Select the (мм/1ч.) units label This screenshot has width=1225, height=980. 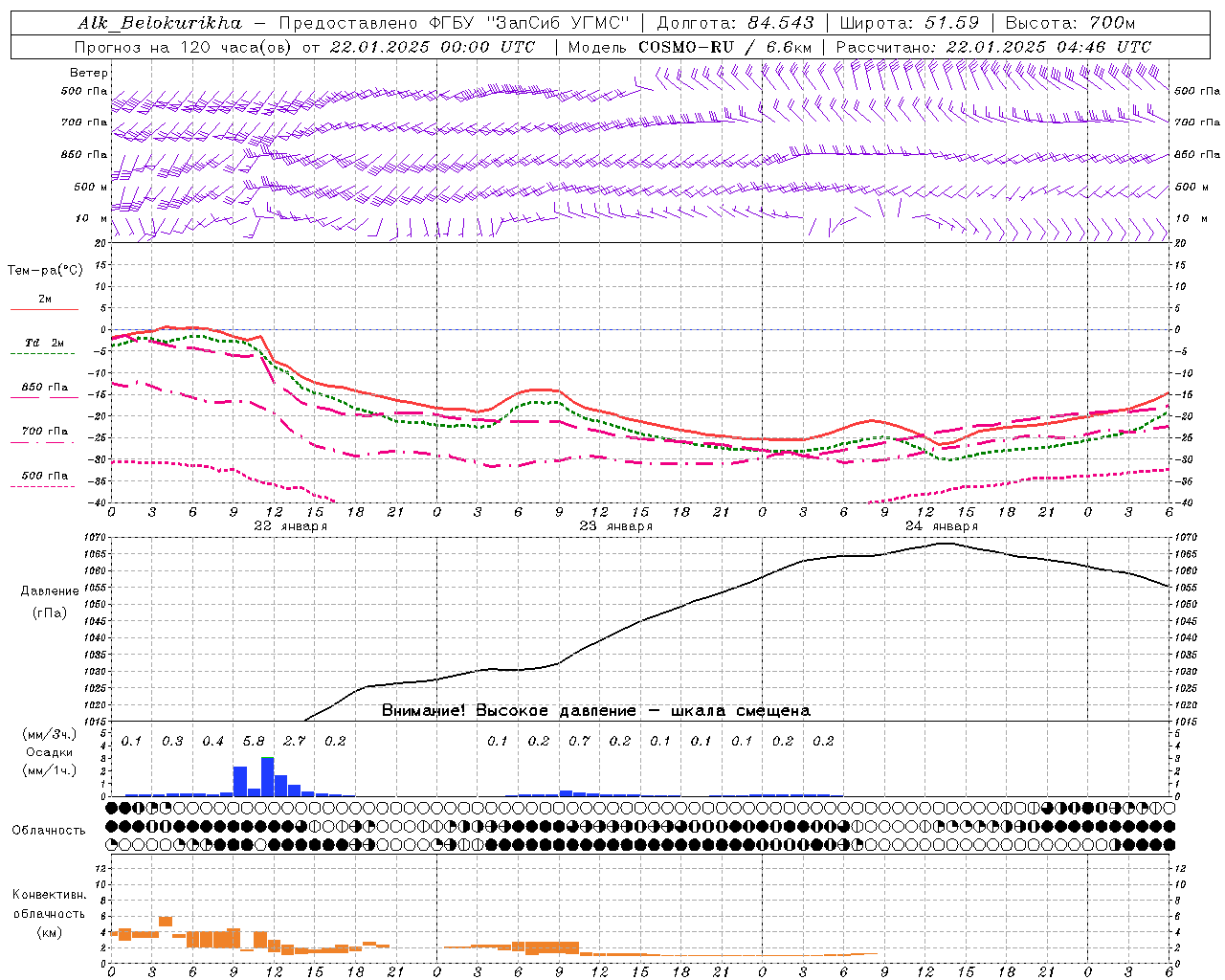click(x=49, y=770)
